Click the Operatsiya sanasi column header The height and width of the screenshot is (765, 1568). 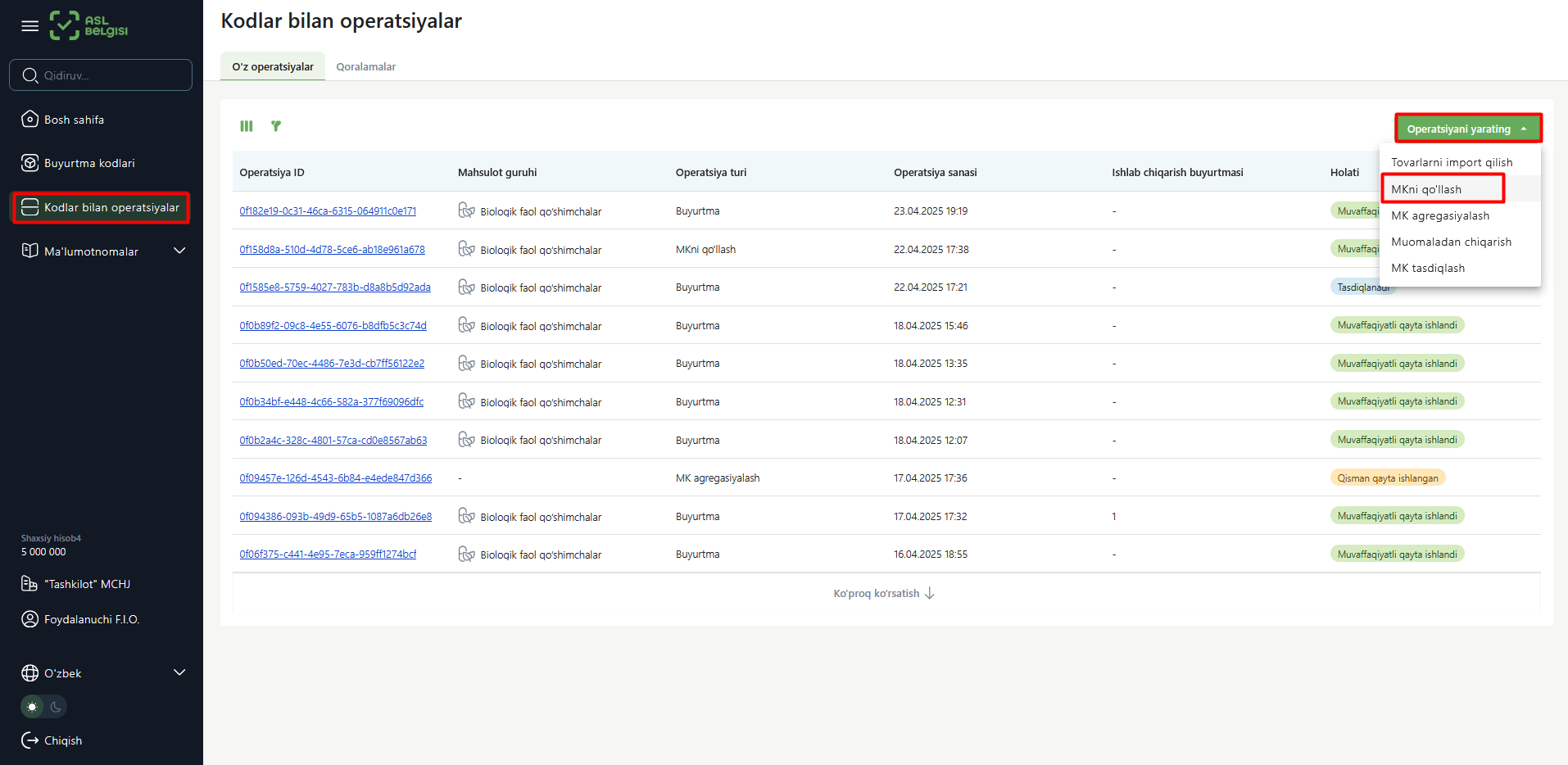(935, 173)
